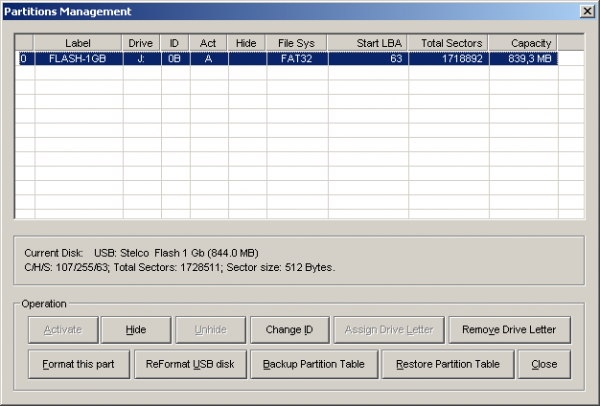Viewport: 600px width, 406px height.
Task: Click the ID column header
Action: point(174,43)
